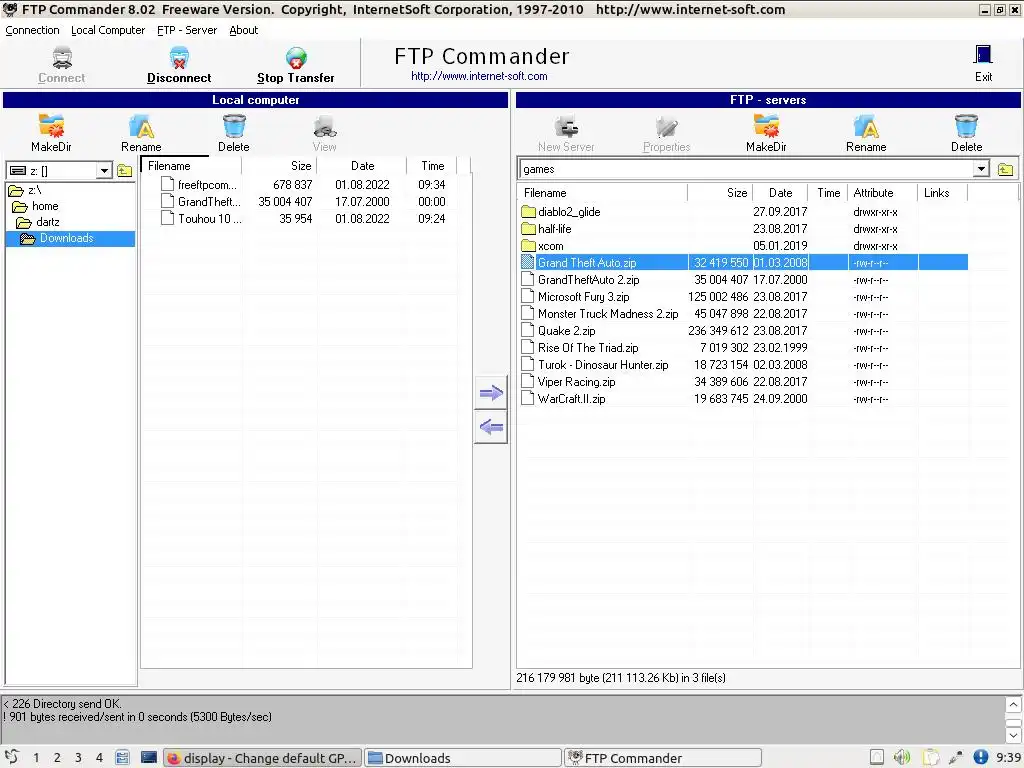
Task: Open the Connection menu
Action: 32,30
